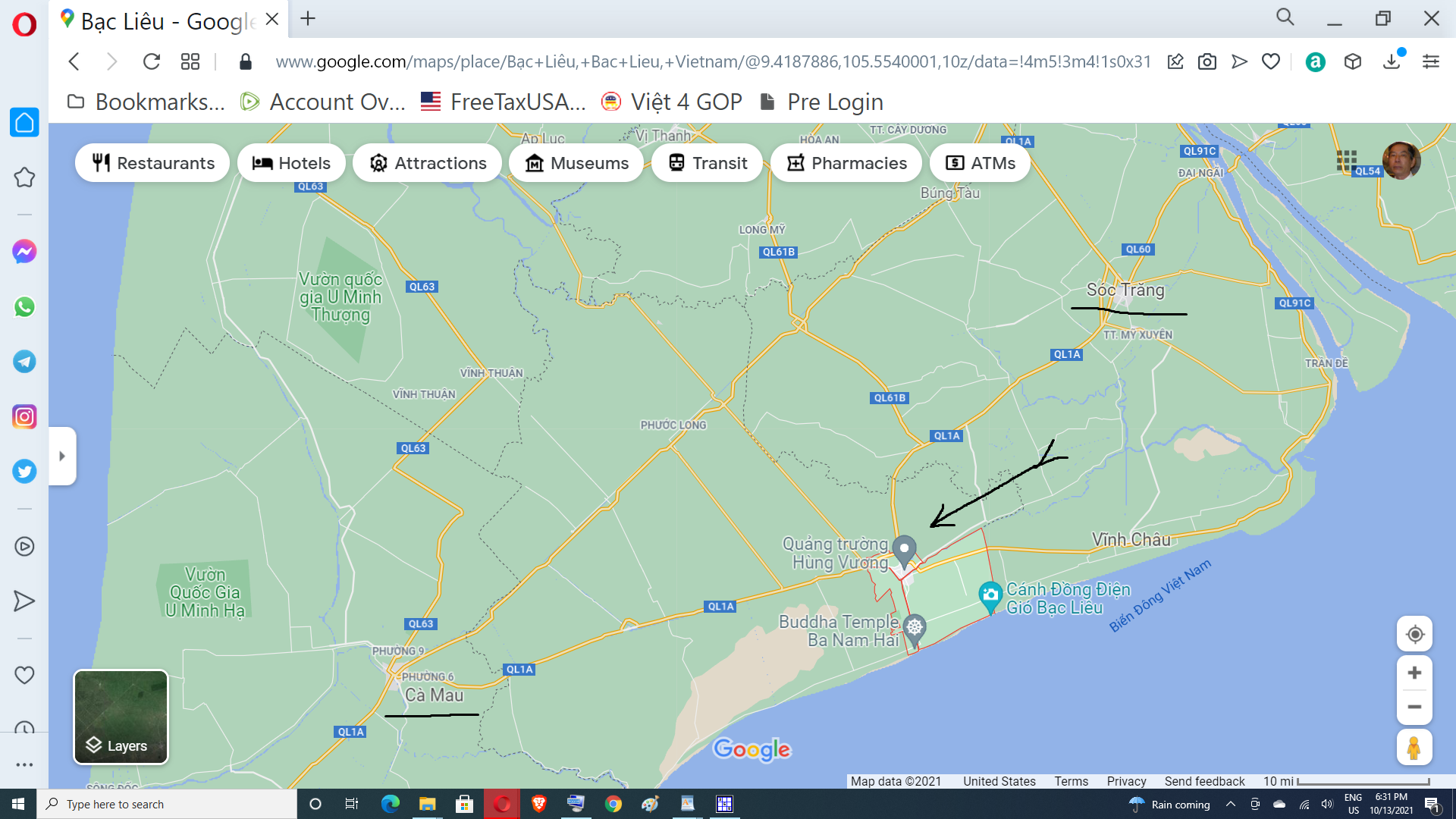Switch to satellite Layers view
This screenshot has width=1456, height=819.
coord(121,717)
